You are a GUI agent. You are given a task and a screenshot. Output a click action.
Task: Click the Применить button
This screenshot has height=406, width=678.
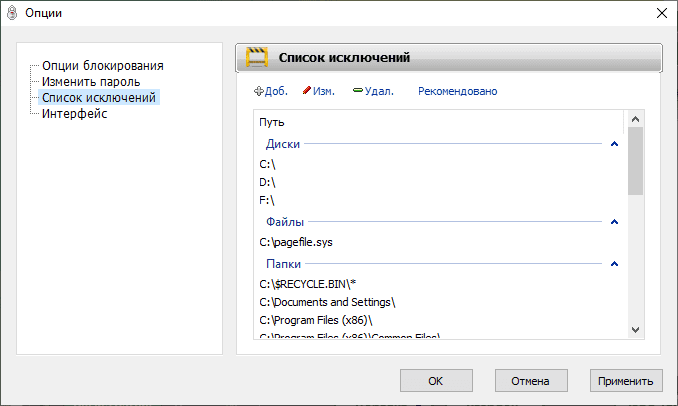[x=625, y=381]
